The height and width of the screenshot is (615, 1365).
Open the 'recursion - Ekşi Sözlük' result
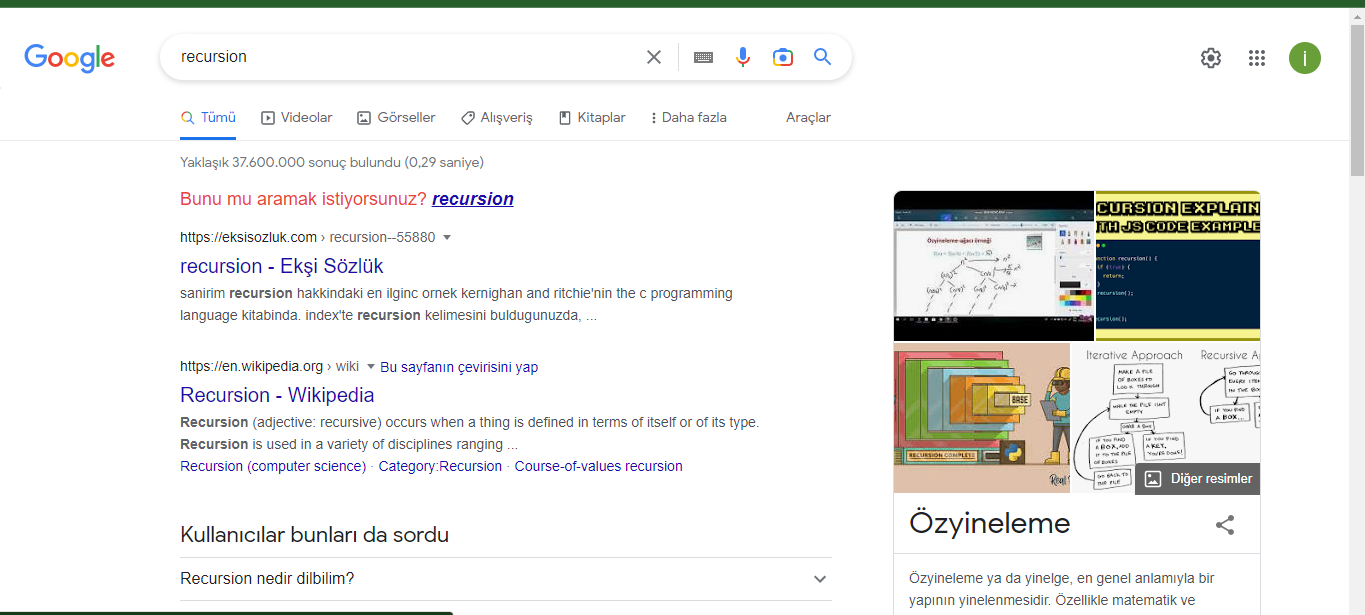coord(280,266)
